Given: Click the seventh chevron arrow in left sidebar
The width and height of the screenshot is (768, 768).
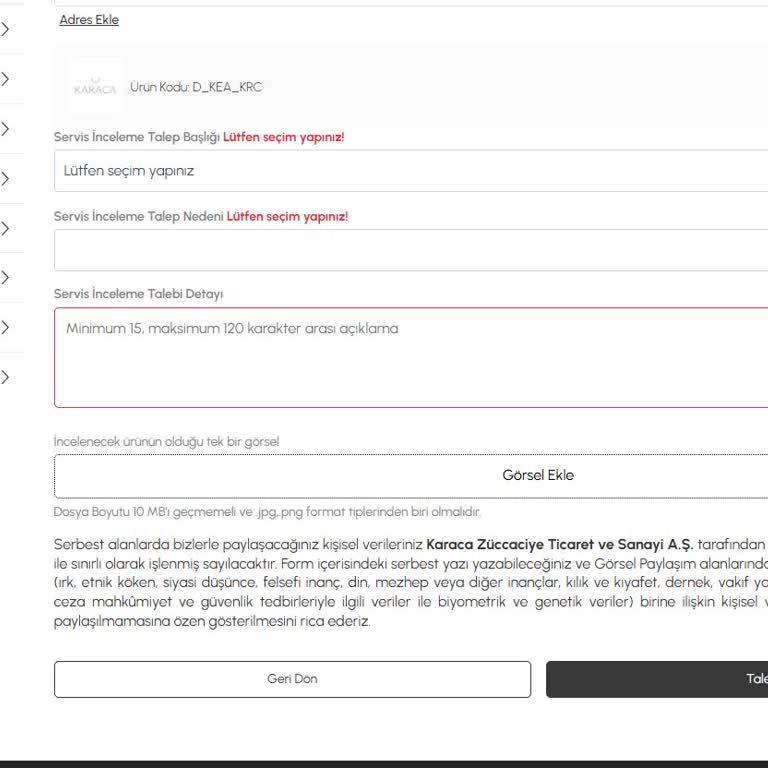Looking at the screenshot, I should [5, 327].
